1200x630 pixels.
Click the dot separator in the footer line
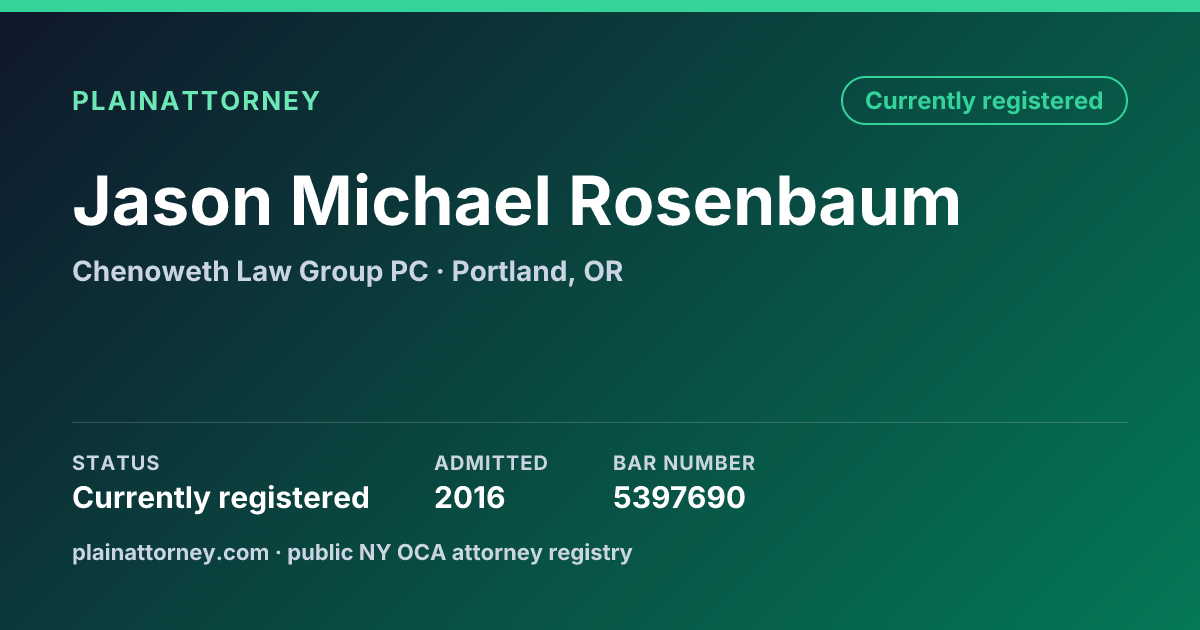click(x=279, y=553)
